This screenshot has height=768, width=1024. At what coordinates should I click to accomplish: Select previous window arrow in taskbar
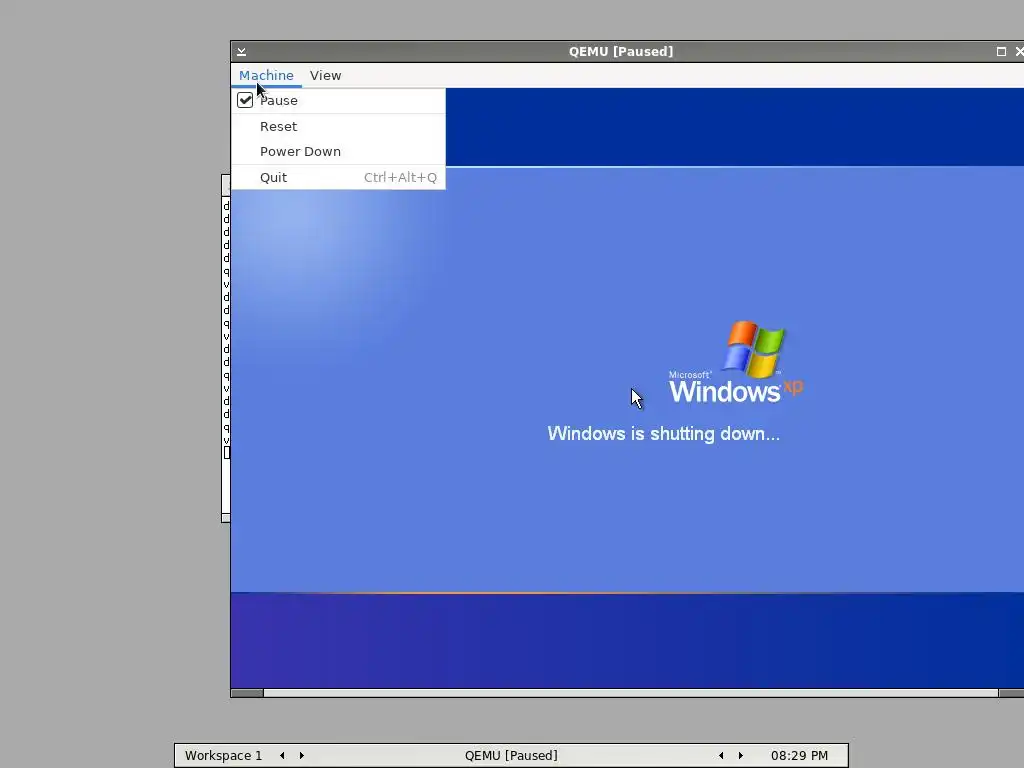click(721, 756)
